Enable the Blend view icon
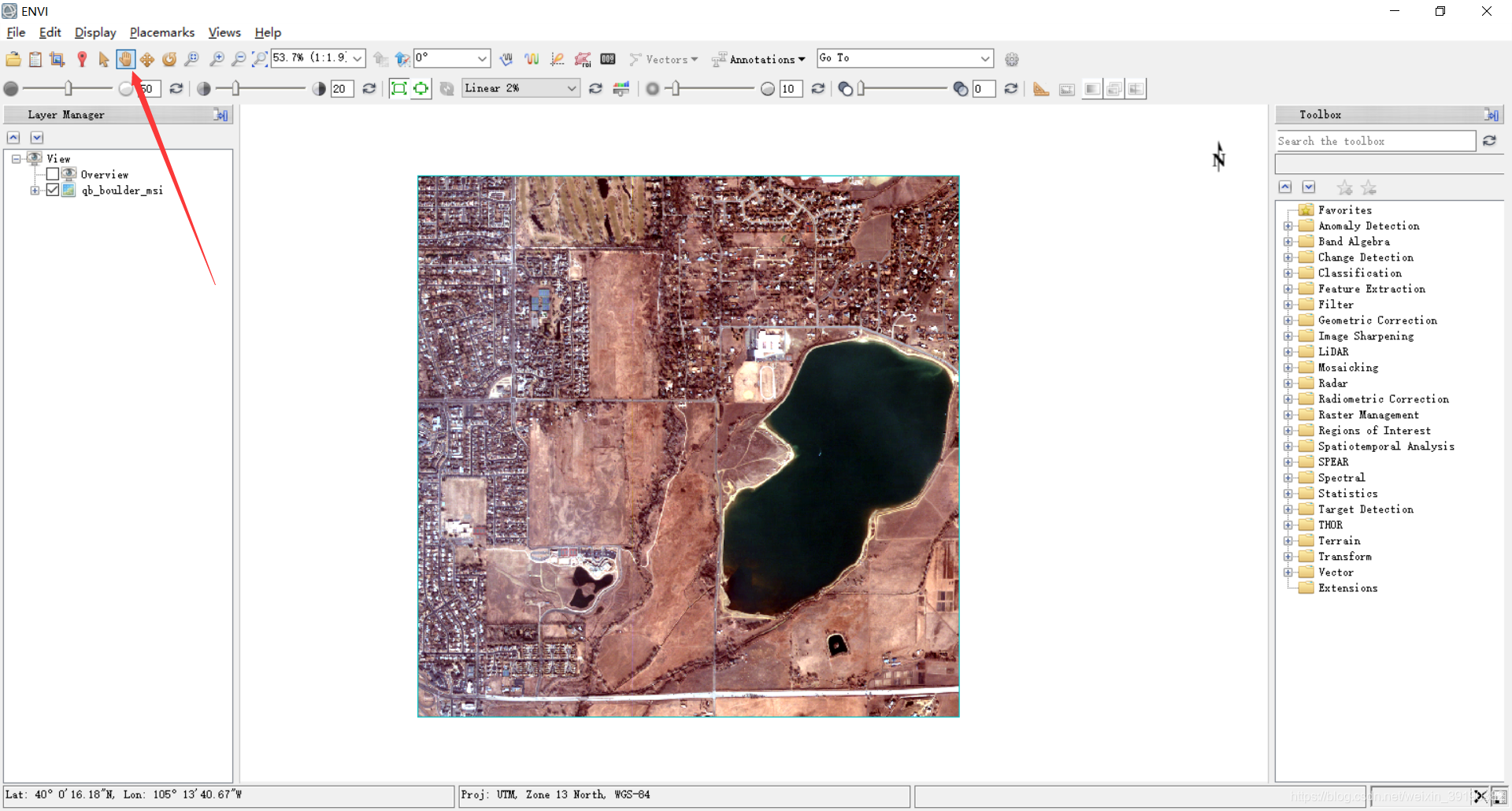This screenshot has height=811, width=1512. tap(1091, 88)
